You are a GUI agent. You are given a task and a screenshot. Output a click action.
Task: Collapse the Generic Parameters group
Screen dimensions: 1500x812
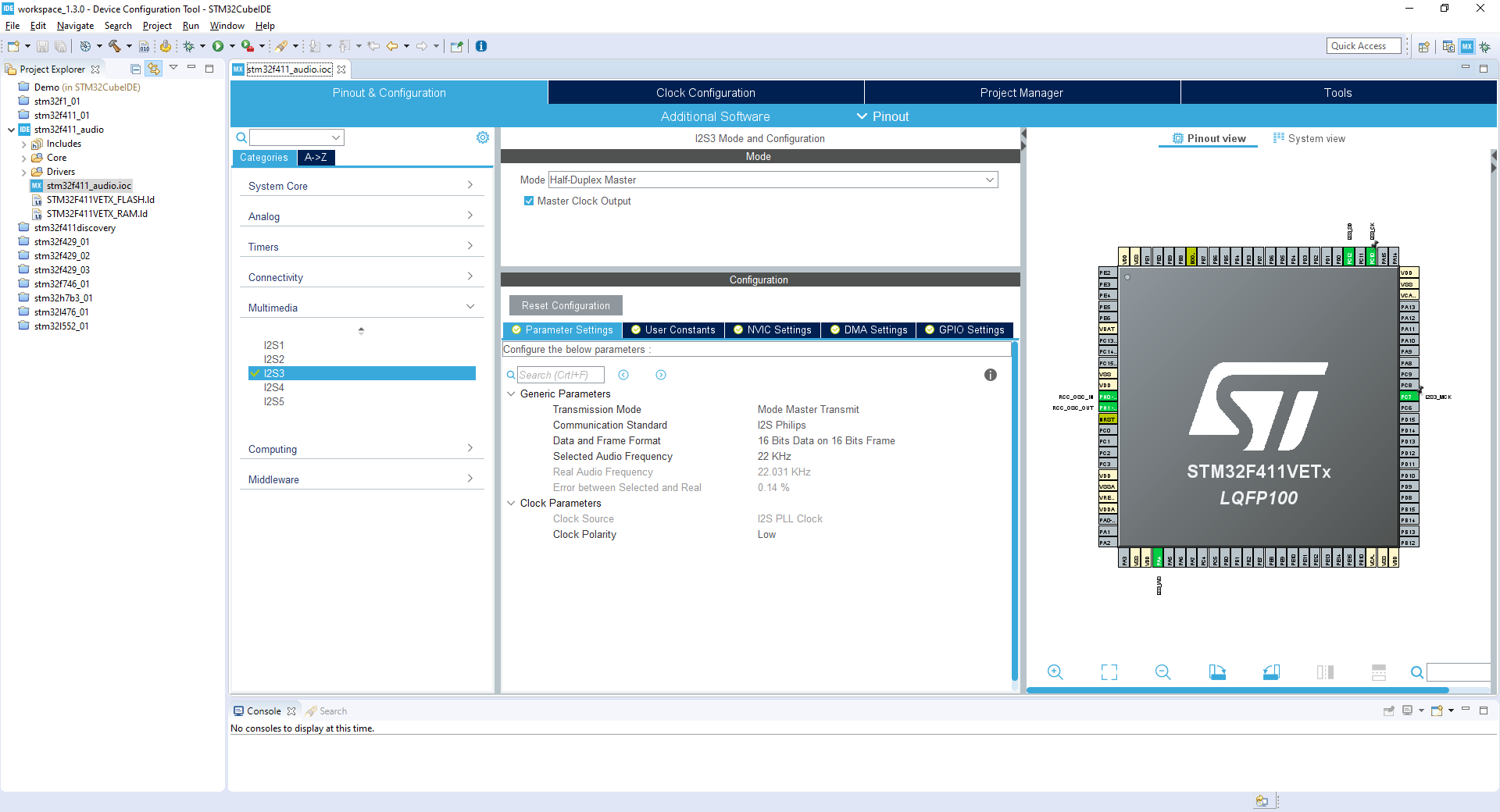point(511,394)
